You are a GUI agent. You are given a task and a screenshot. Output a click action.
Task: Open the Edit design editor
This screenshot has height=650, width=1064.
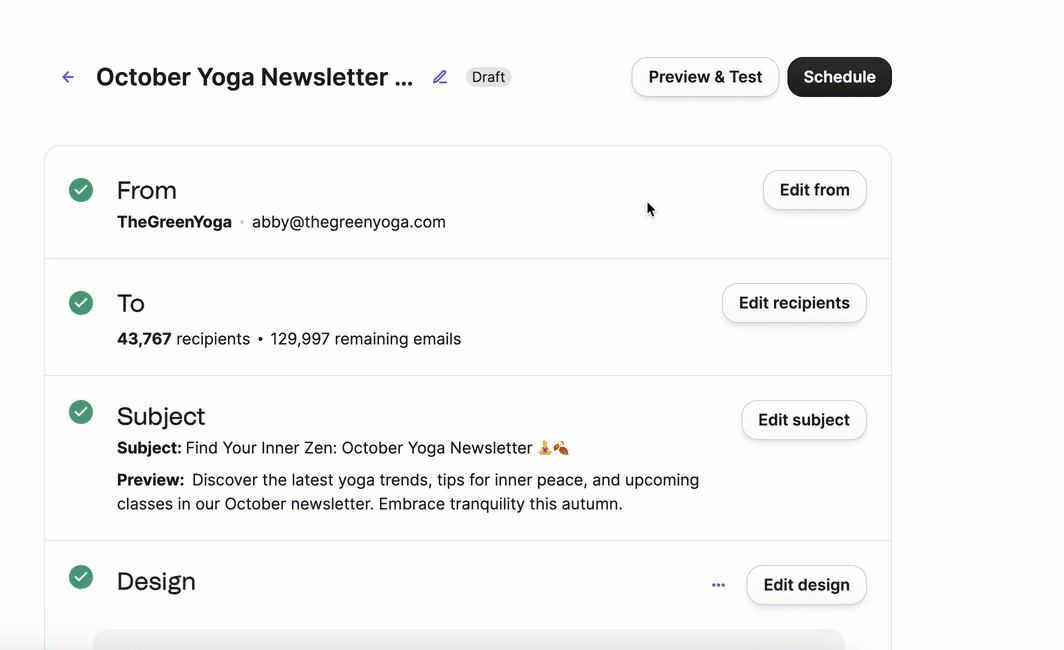tap(806, 585)
